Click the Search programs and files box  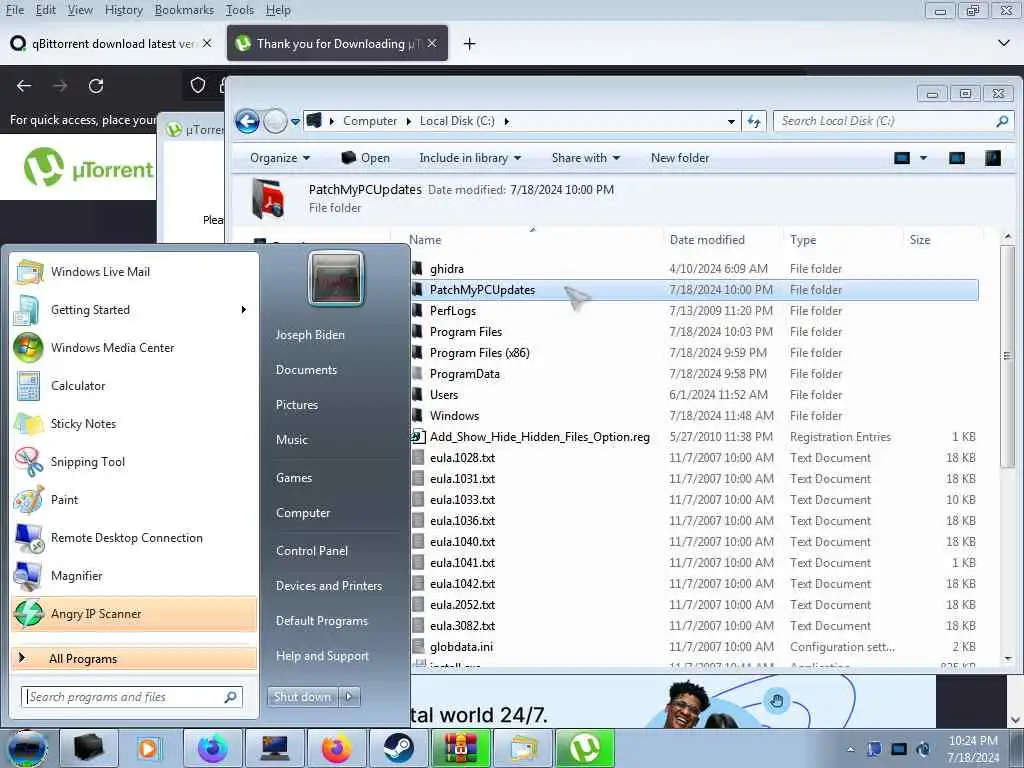pos(132,697)
